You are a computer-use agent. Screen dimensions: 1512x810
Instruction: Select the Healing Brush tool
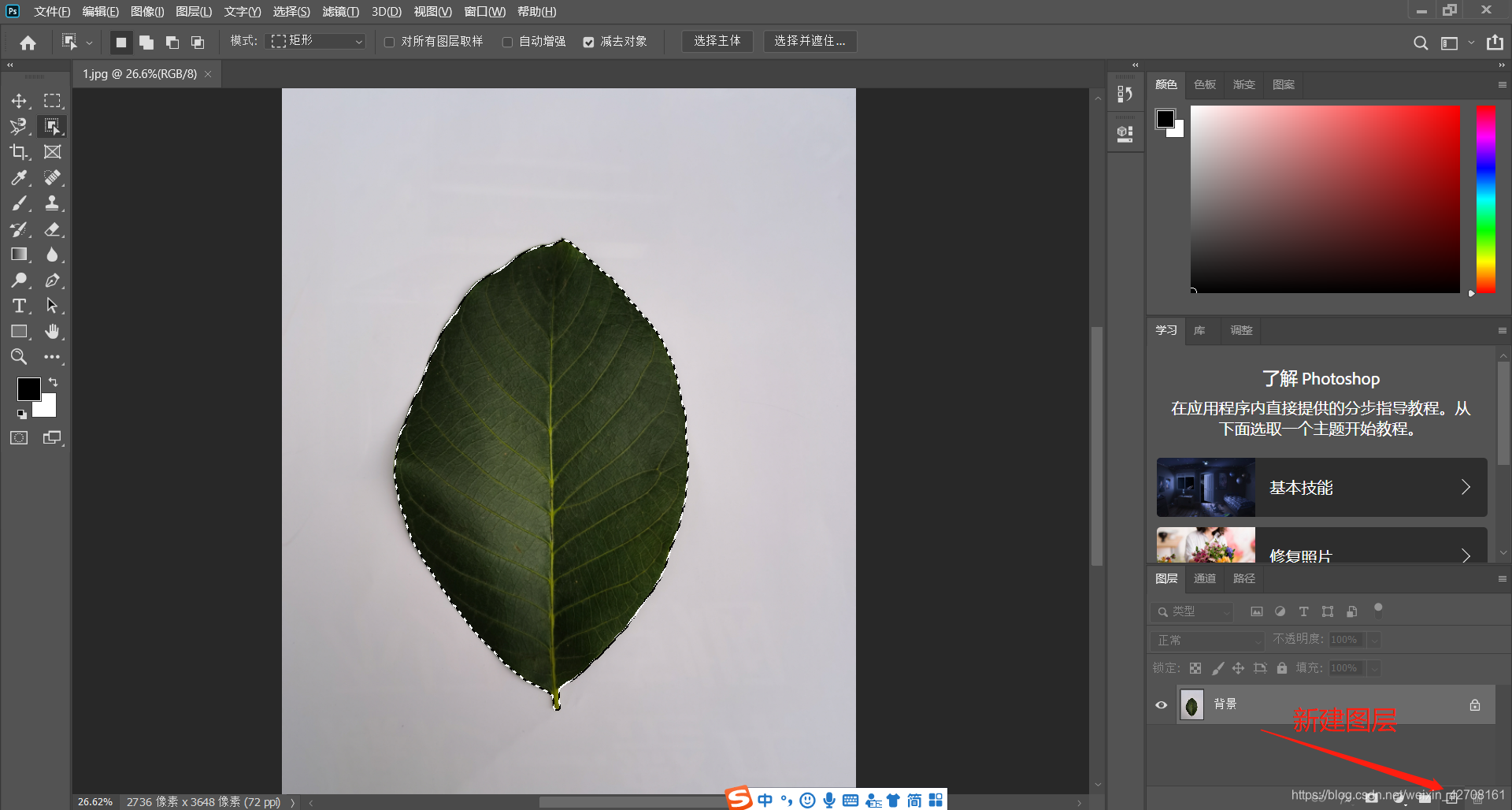(x=52, y=177)
